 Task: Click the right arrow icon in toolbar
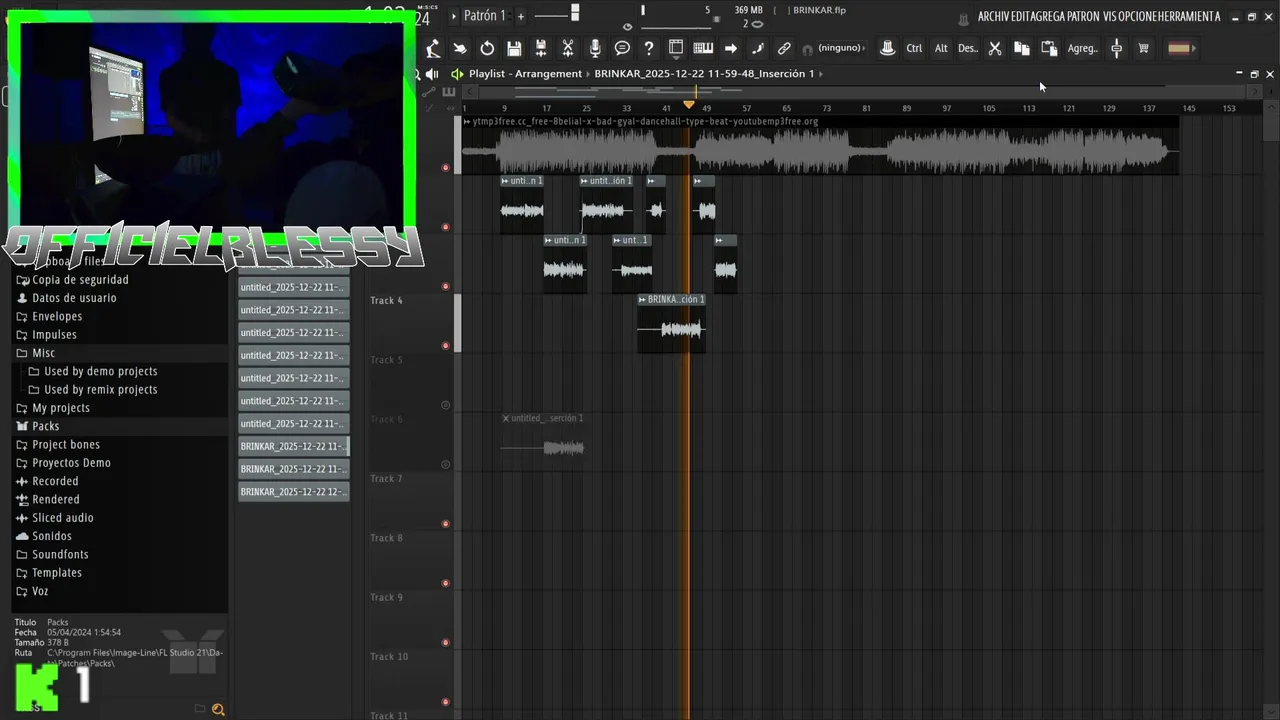[730, 48]
